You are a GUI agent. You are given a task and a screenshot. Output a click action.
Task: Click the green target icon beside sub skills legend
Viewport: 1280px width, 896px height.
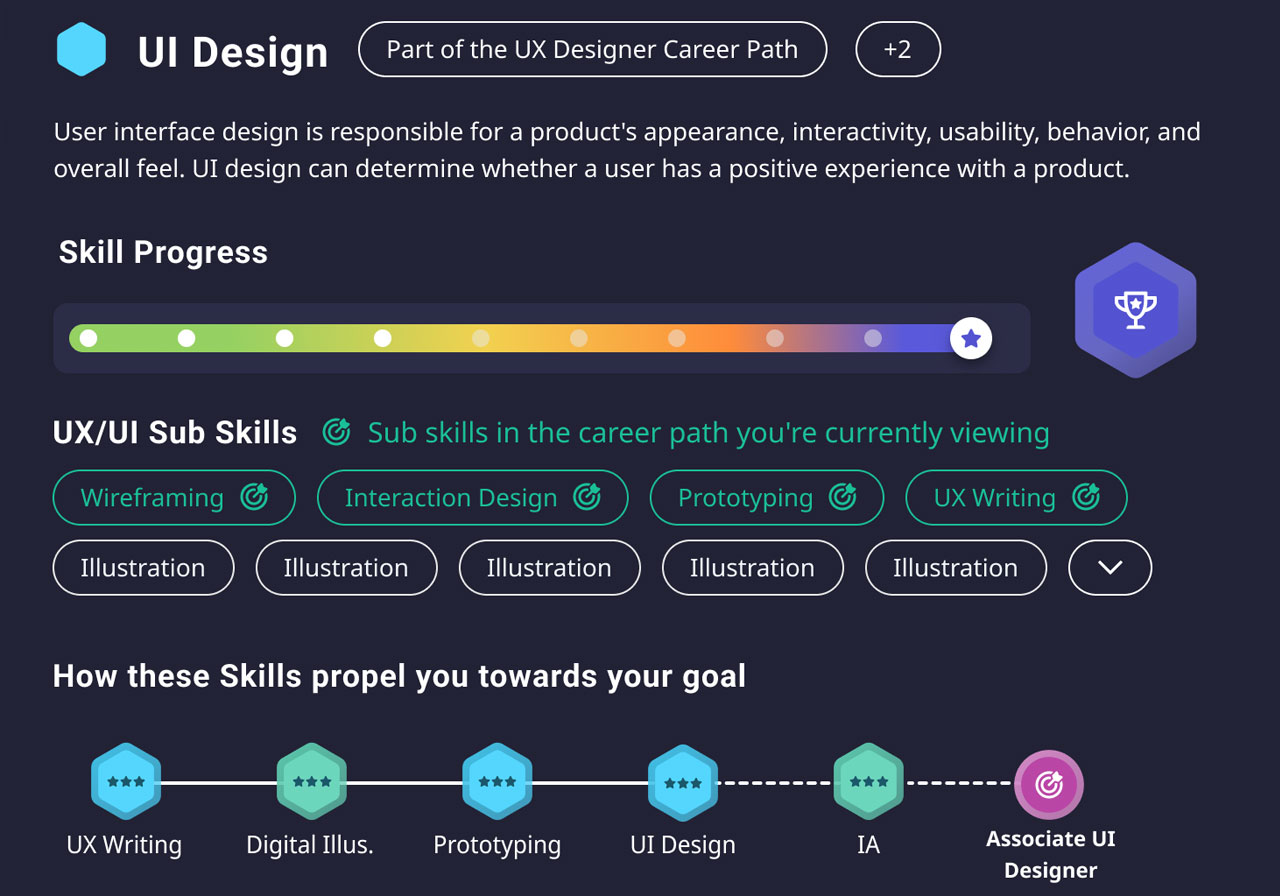pos(337,432)
